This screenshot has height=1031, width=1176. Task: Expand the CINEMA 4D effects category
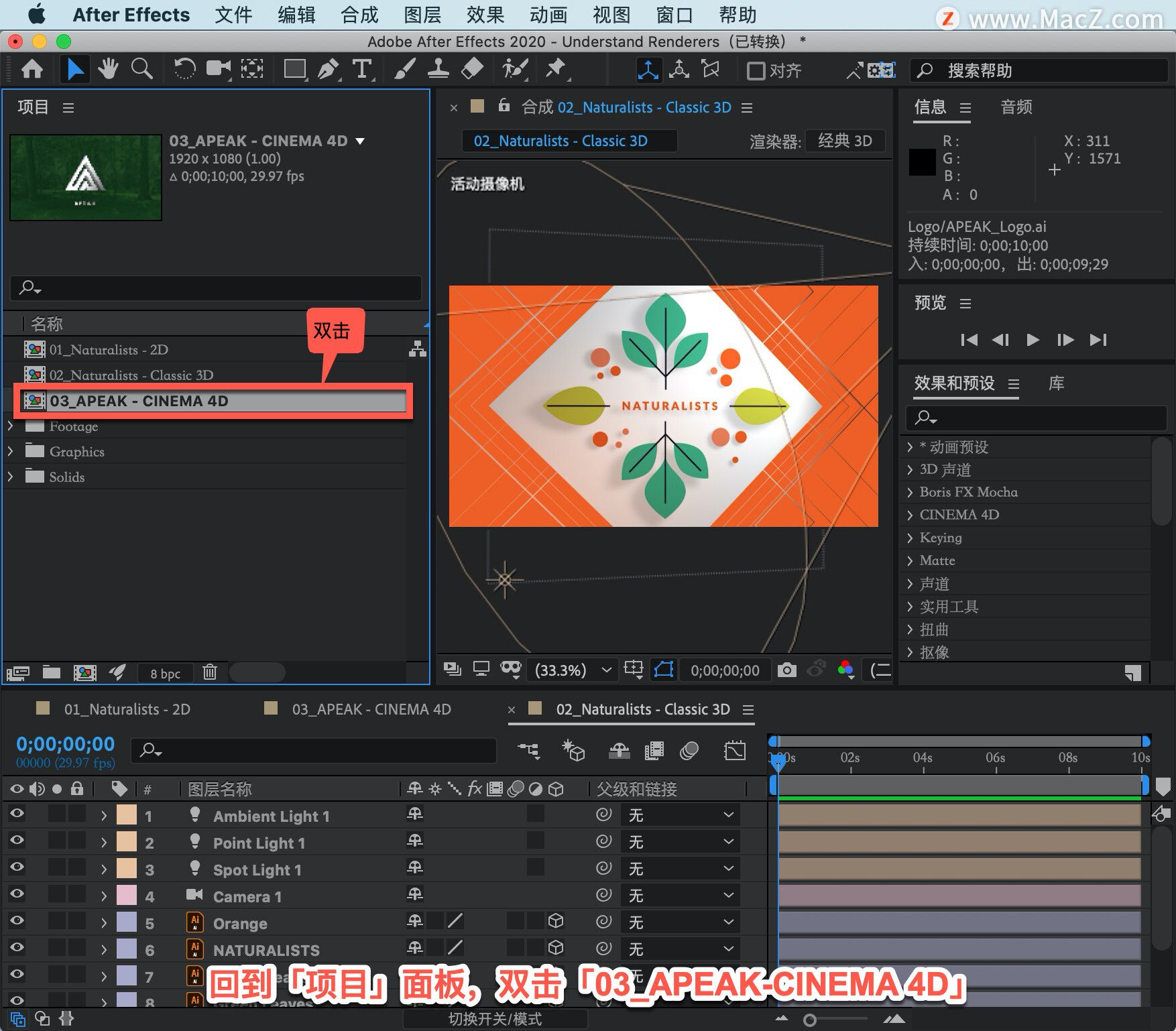[x=910, y=515]
